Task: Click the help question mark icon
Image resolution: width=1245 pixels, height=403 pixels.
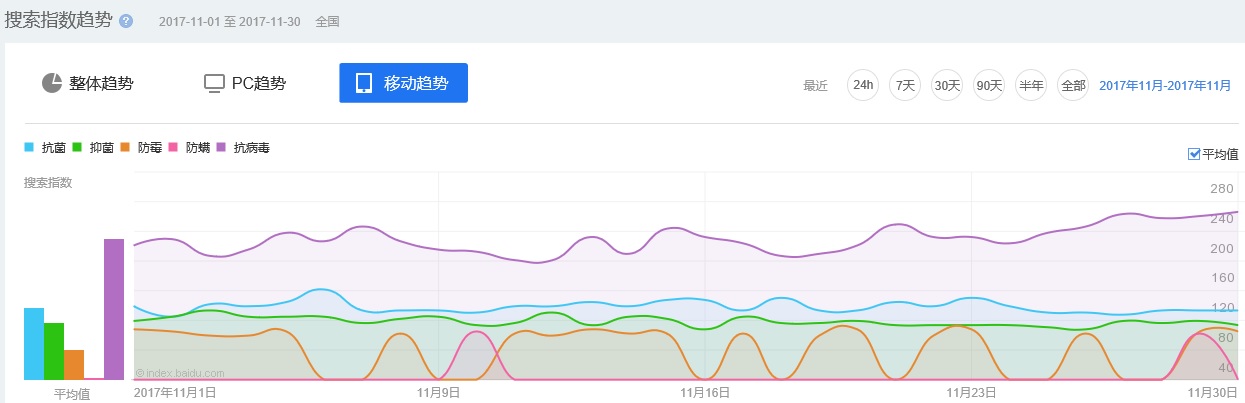Action: click(x=126, y=21)
